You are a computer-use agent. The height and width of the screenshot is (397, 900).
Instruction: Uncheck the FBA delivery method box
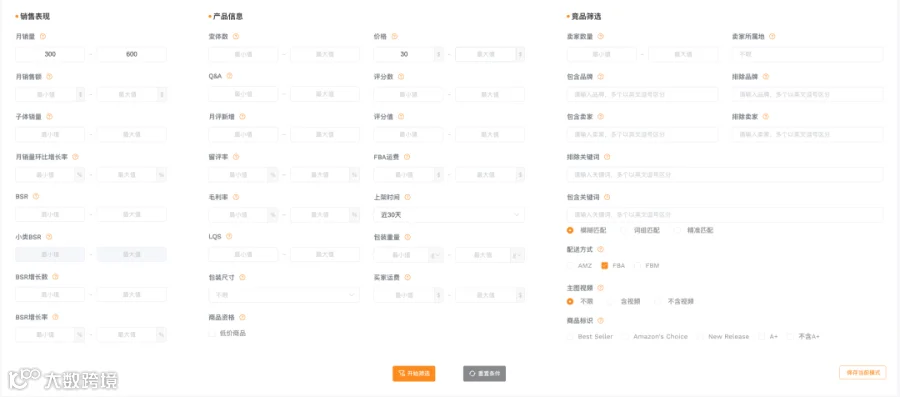point(604,266)
